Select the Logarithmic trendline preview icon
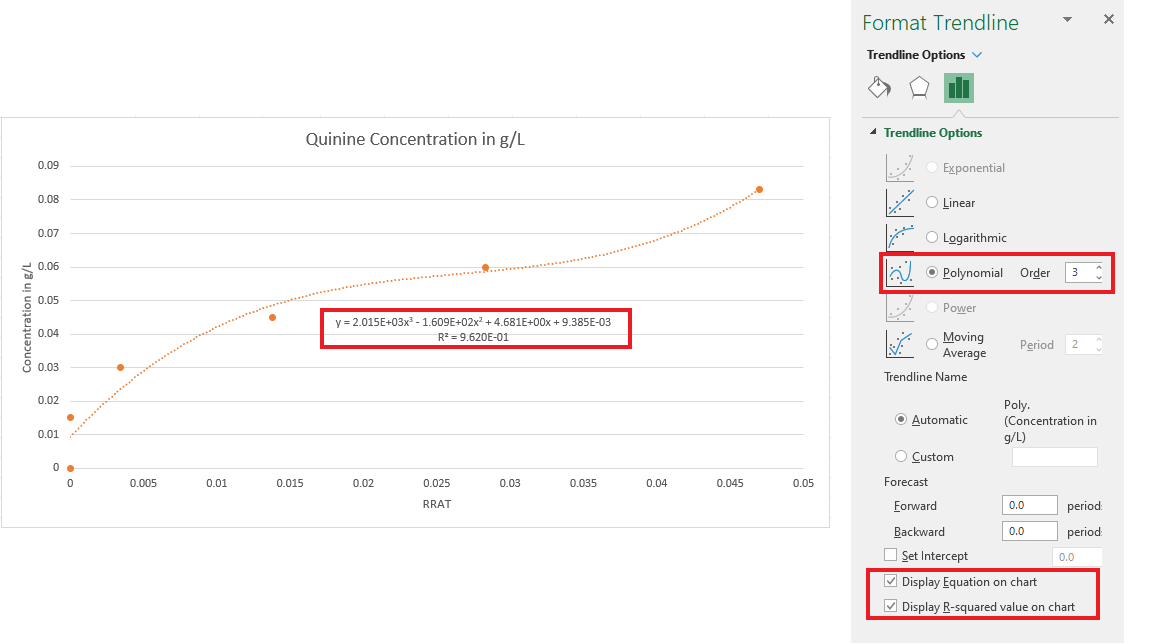Image resolution: width=1156 pixels, height=644 pixels. 899,237
